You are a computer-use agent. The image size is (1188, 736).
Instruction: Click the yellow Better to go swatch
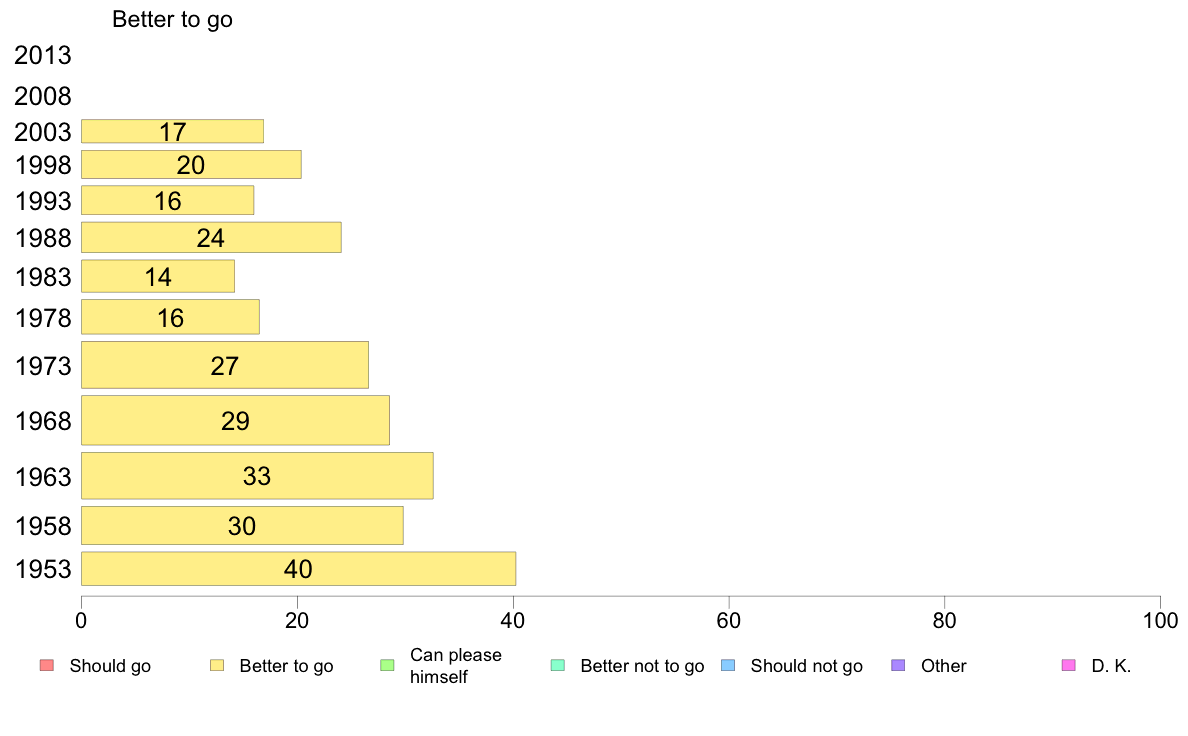(x=217, y=666)
